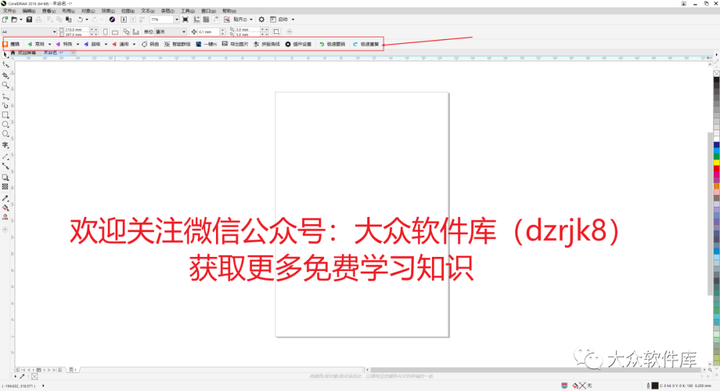Toggle landscape page orientation
The height and width of the screenshot is (391, 720).
[x=115, y=32]
